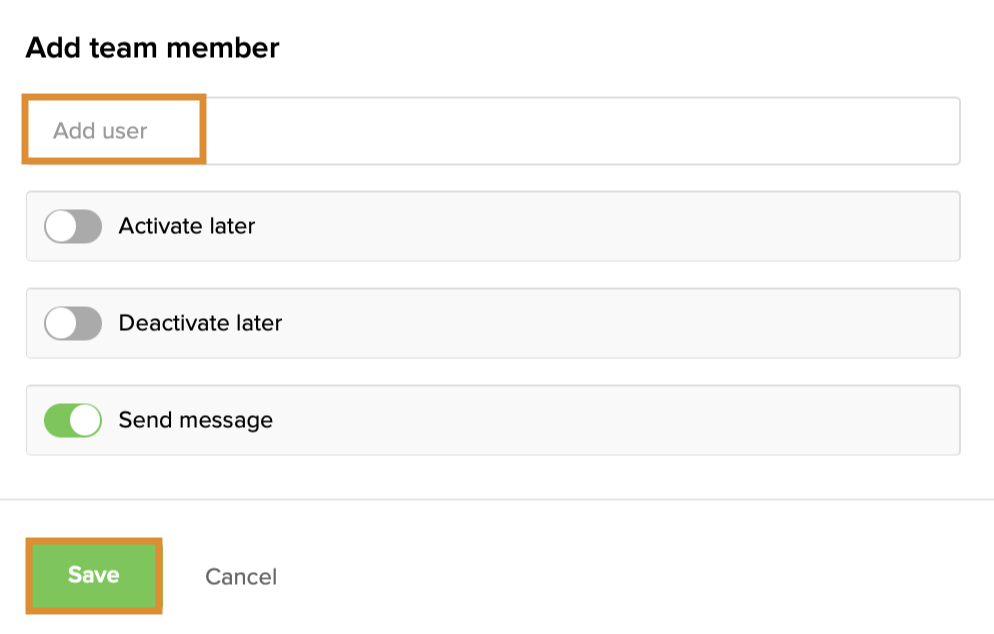Click the Send message label
The image size is (994, 634).
point(194,420)
